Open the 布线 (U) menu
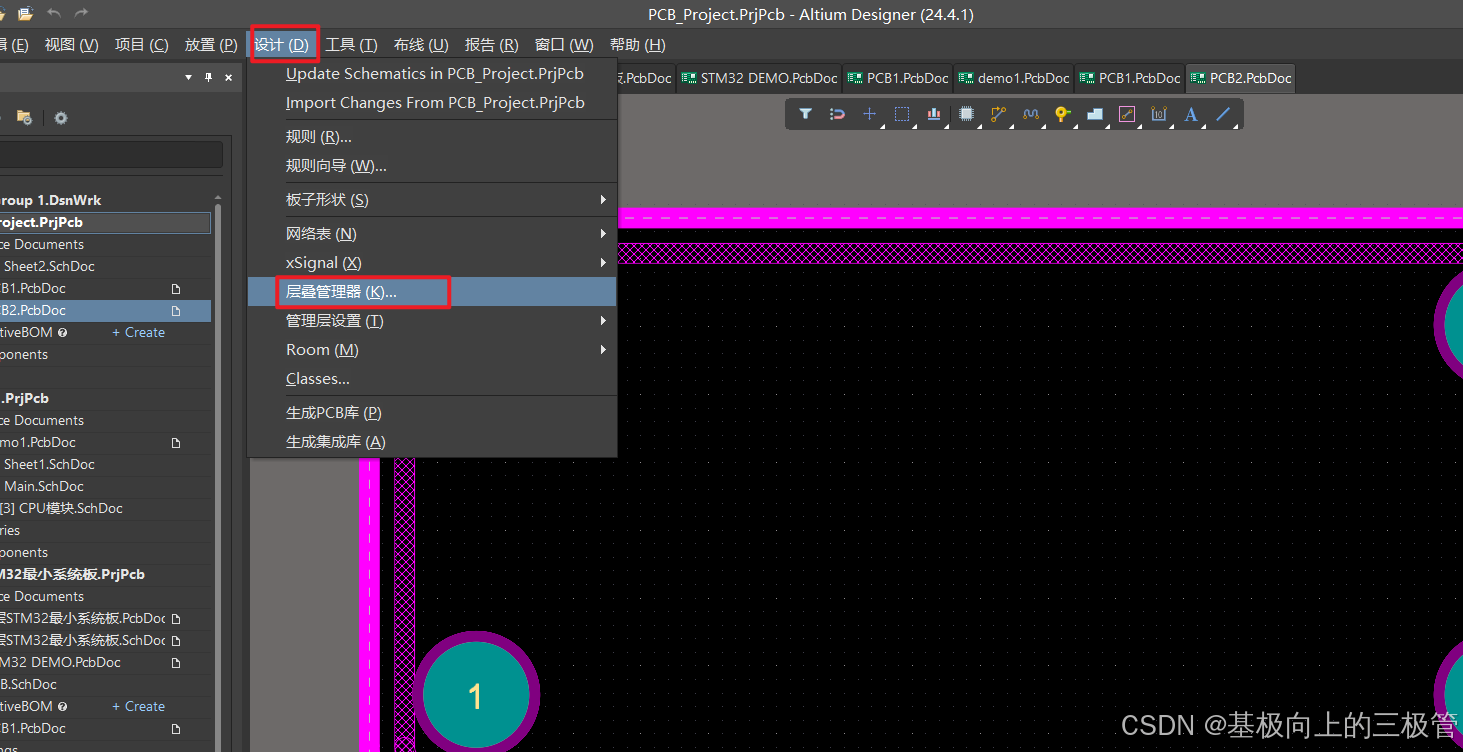The image size is (1463, 752). [x=421, y=45]
